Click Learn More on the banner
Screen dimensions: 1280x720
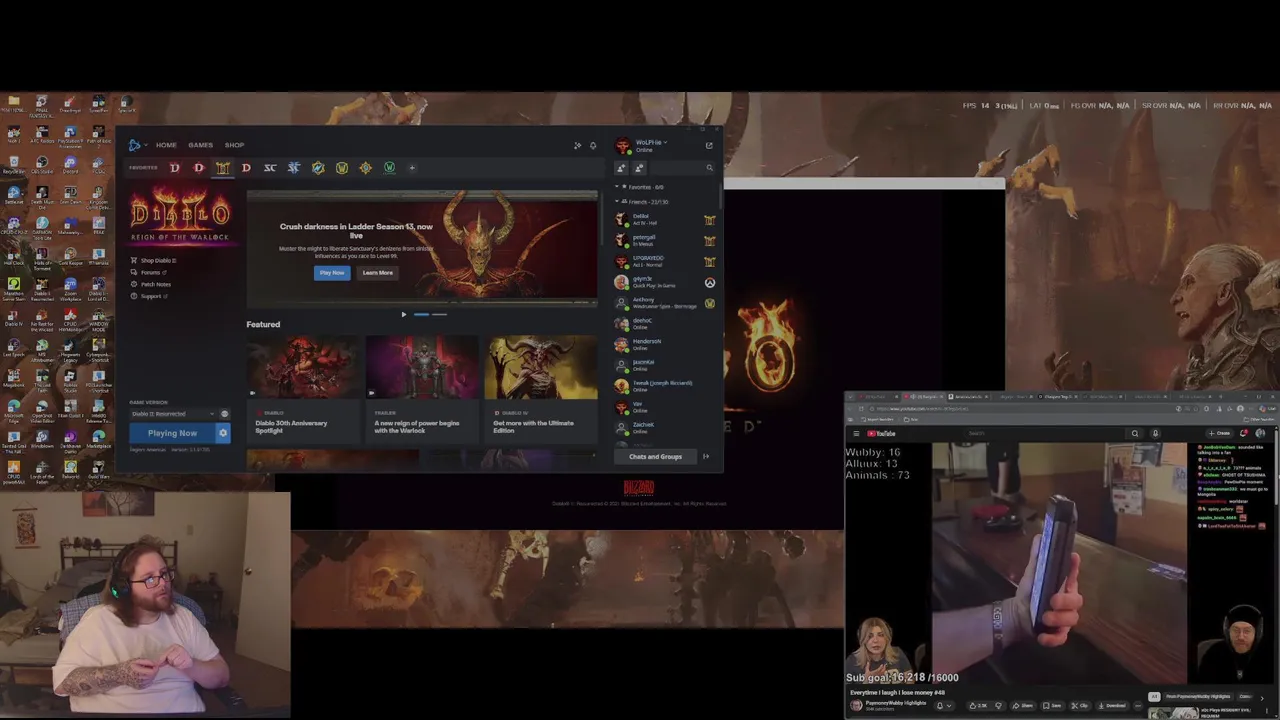pyautogui.click(x=378, y=273)
